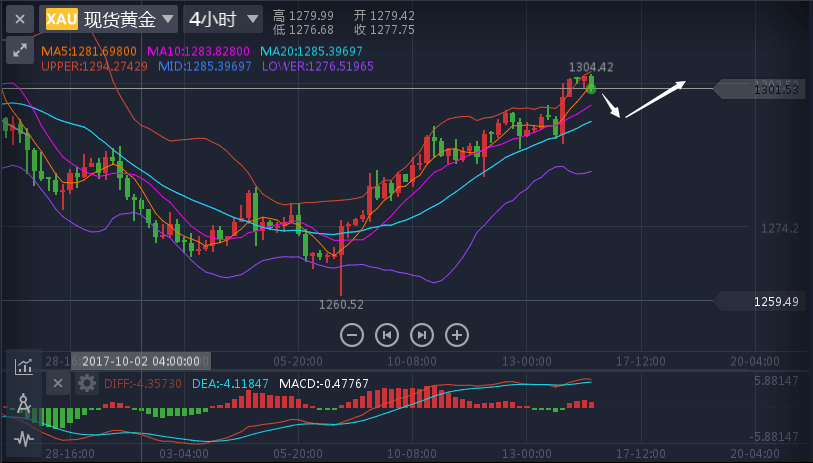
Task: Jump to the earliest candle (skip back)
Action: click(x=386, y=334)
